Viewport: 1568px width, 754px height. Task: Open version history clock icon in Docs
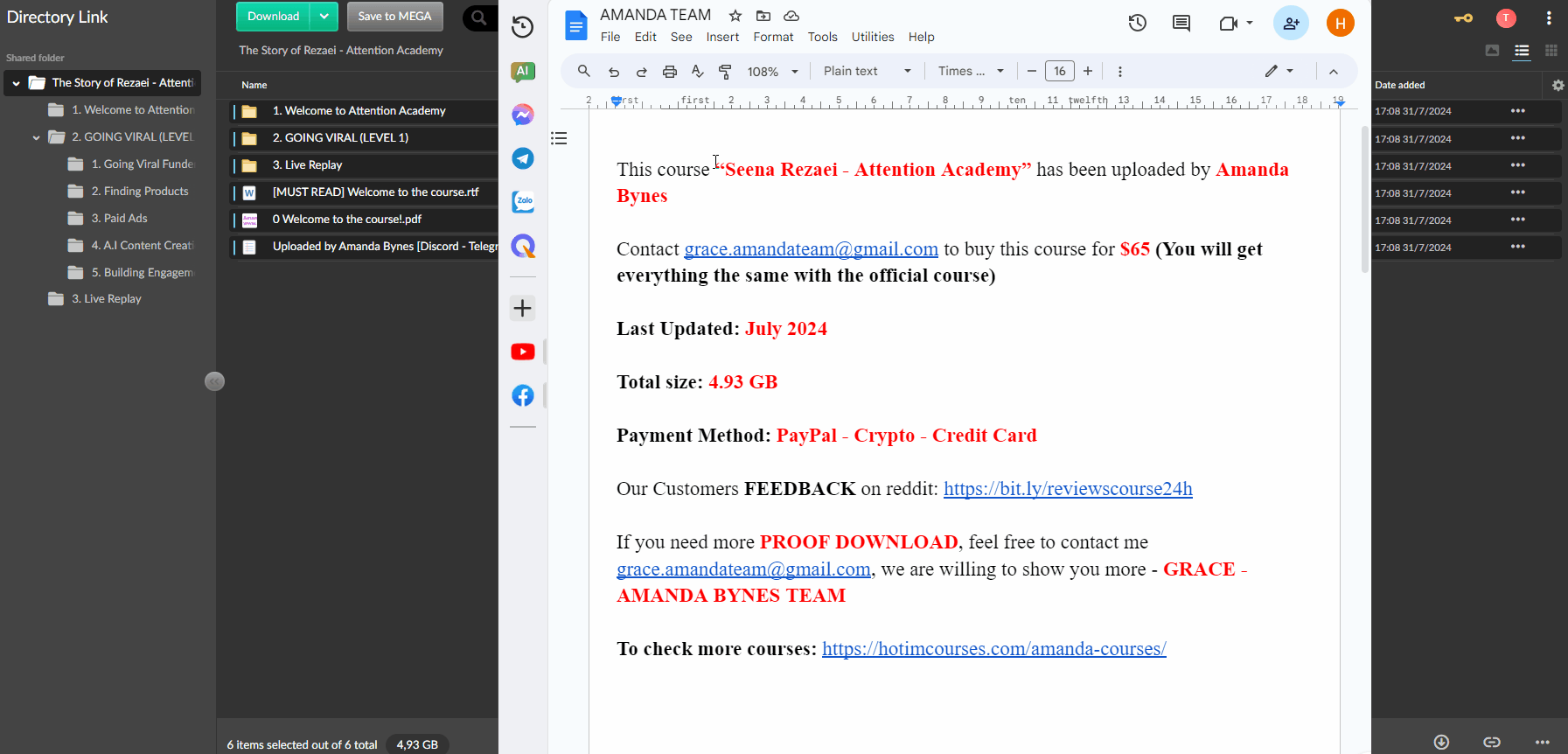(1137, 24)
